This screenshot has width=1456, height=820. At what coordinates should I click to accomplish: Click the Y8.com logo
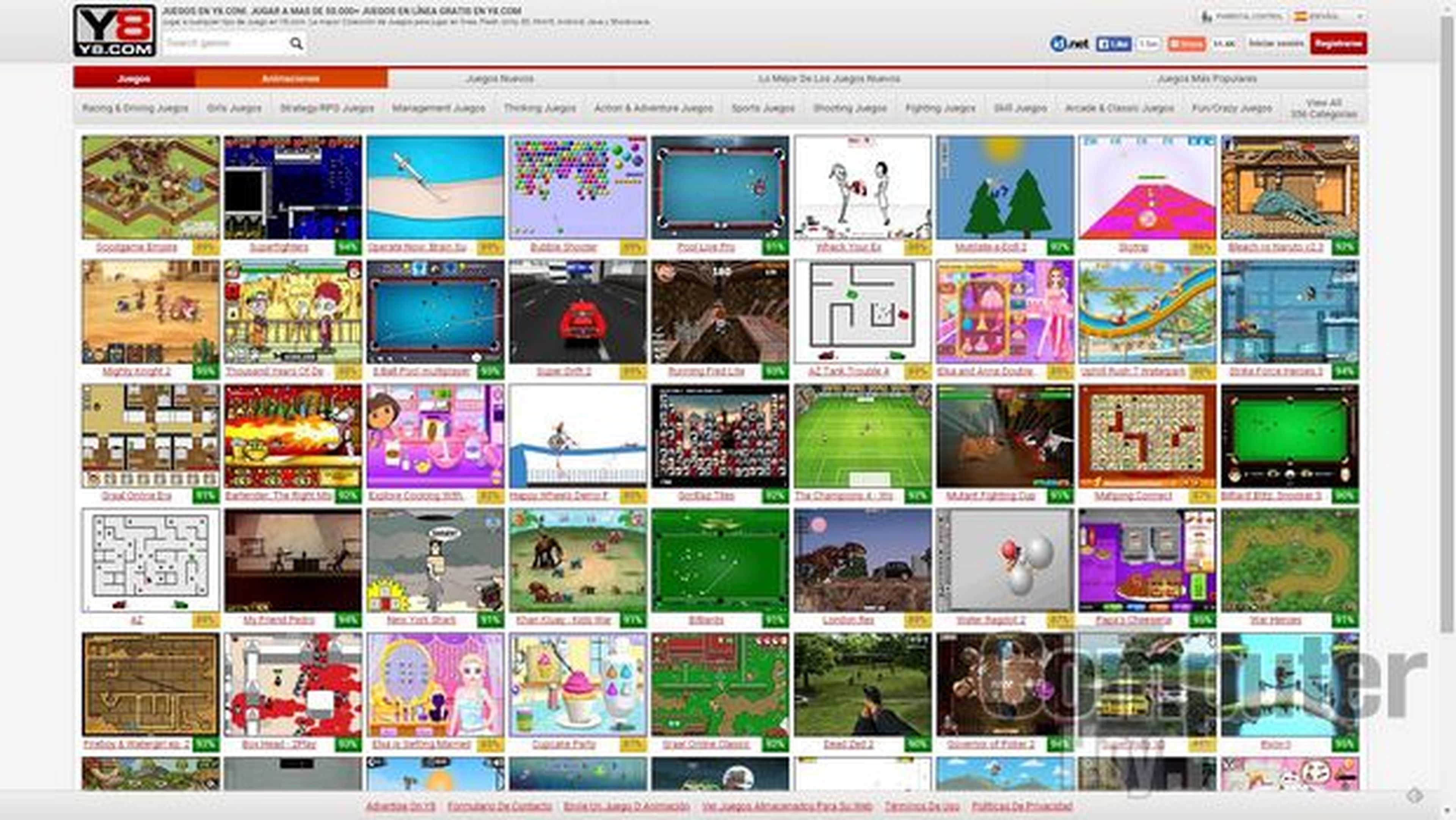click(x=114, y=31)
